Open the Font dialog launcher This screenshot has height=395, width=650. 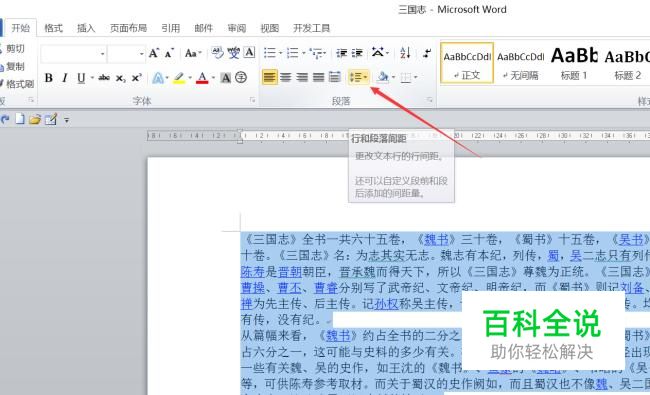pyautogui.click(x=252, y=100)
